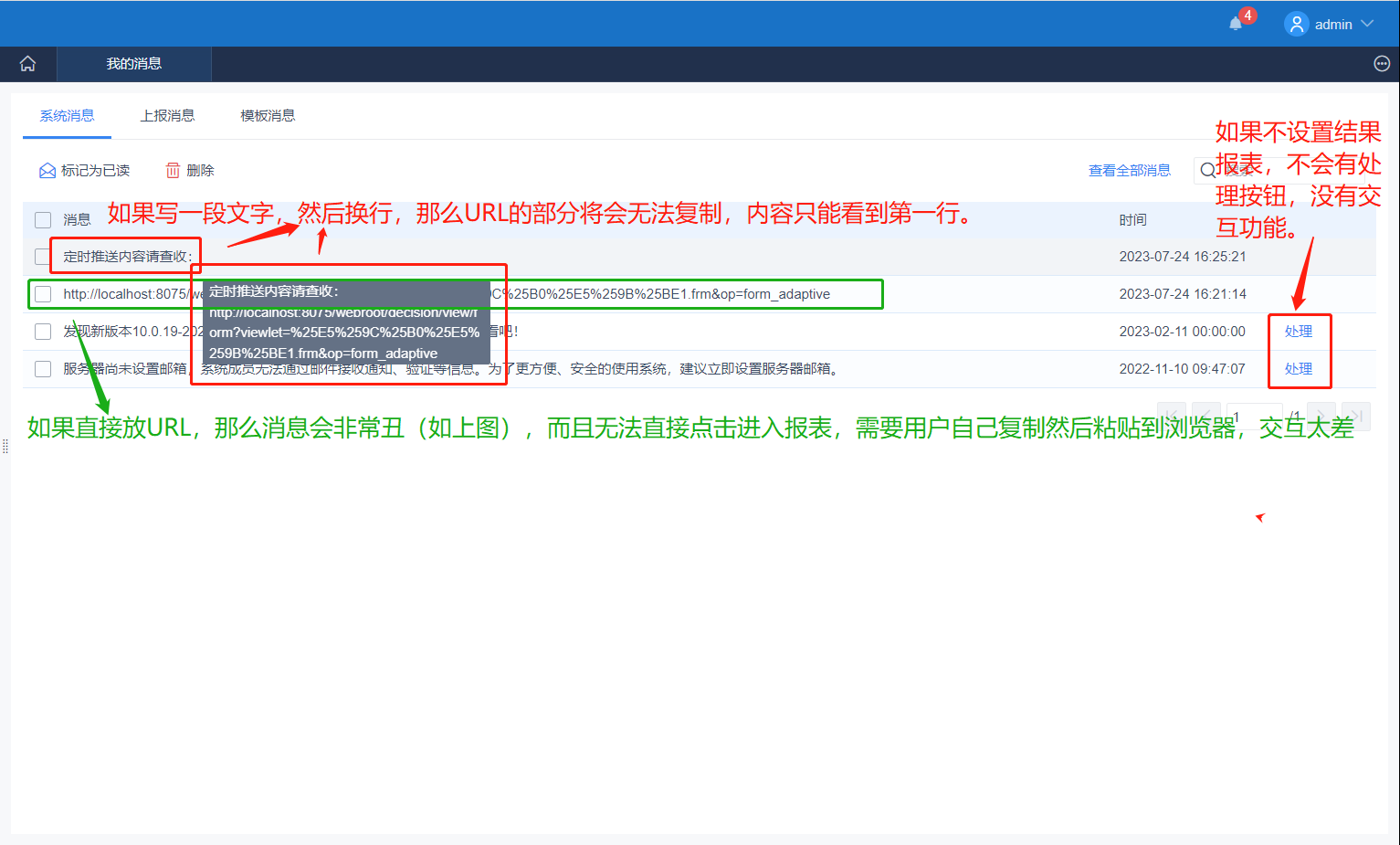Check the 定时推送内容请查收 message checkbox
This screenshot has width=1400, height=845.
(x=42, y=257)
